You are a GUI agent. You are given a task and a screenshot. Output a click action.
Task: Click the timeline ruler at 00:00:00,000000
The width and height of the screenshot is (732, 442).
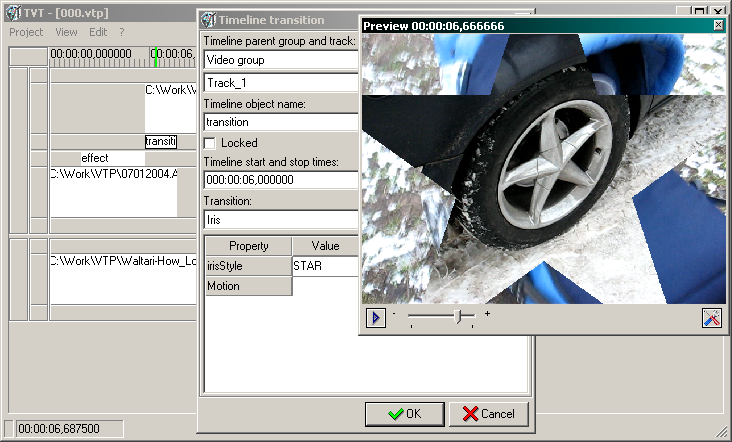click(91, 54)
